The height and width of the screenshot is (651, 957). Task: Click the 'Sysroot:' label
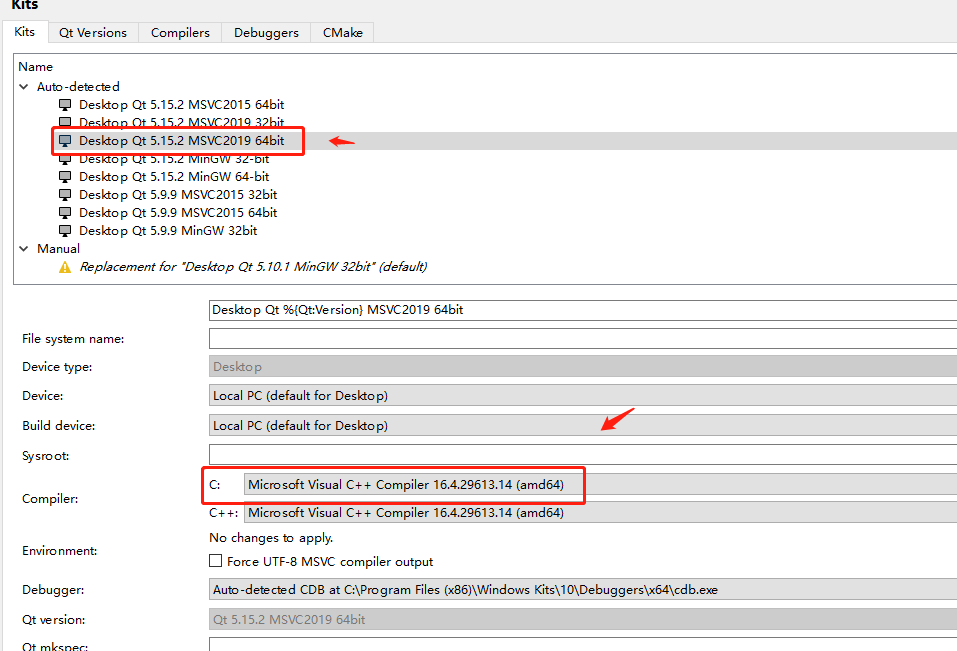tap(46, 456)
